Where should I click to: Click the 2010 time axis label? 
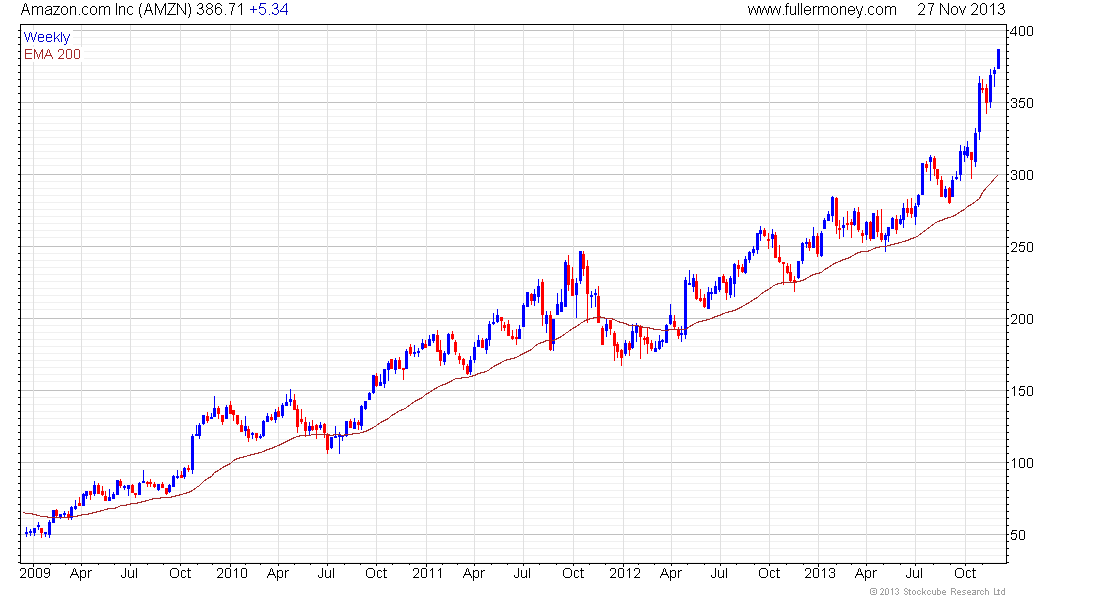[232, 573]
